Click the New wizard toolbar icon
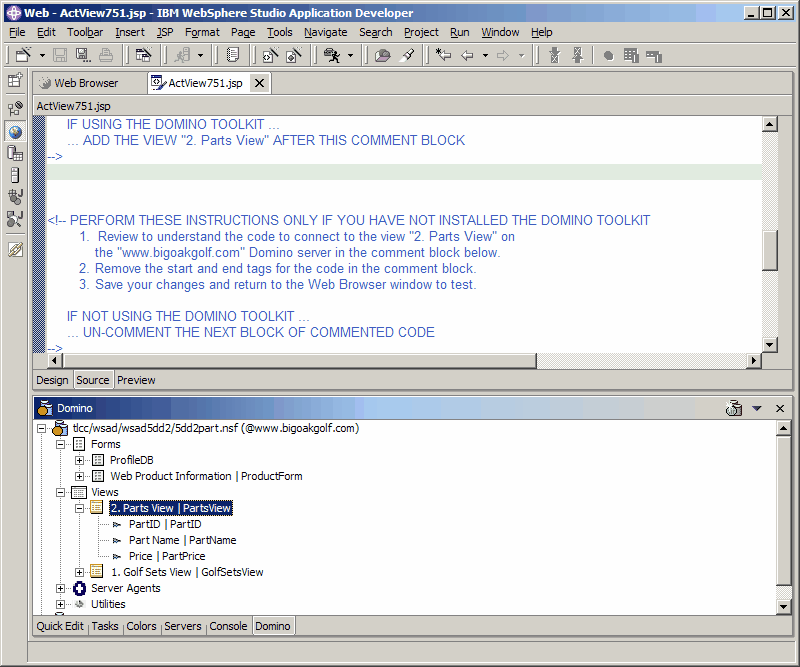 23,55
